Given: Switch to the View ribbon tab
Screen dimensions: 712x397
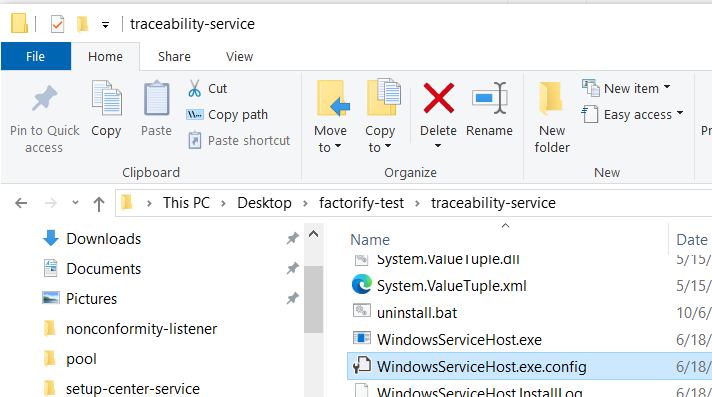Looking at the screenshot, I should [x=239, y=56].
